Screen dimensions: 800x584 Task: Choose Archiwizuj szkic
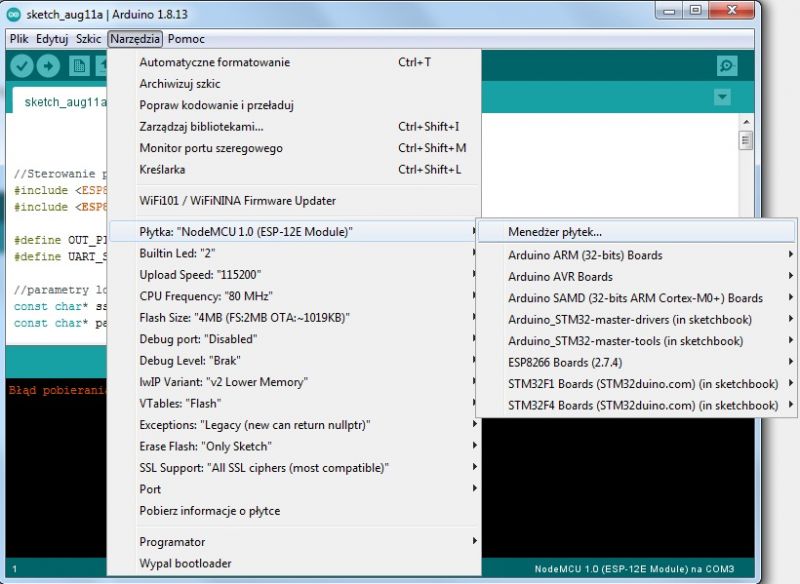[295, 84]
